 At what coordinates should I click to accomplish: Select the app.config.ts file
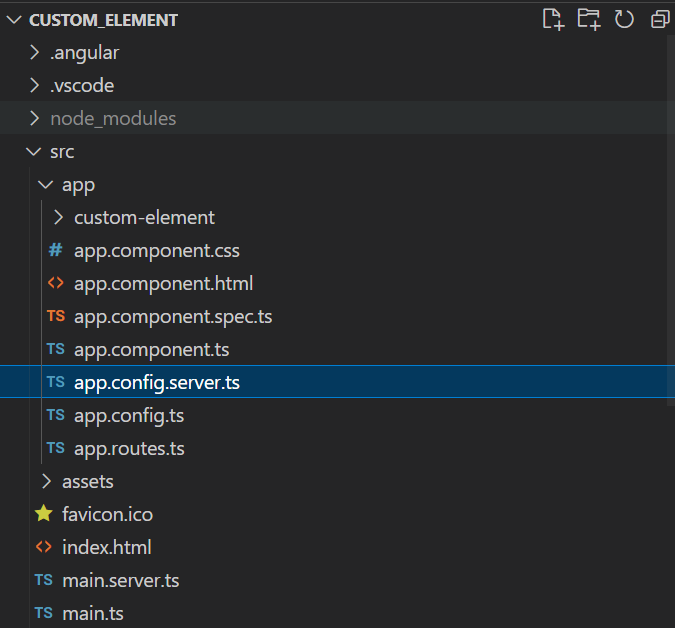pyautogui.click(x=129, y=415)
